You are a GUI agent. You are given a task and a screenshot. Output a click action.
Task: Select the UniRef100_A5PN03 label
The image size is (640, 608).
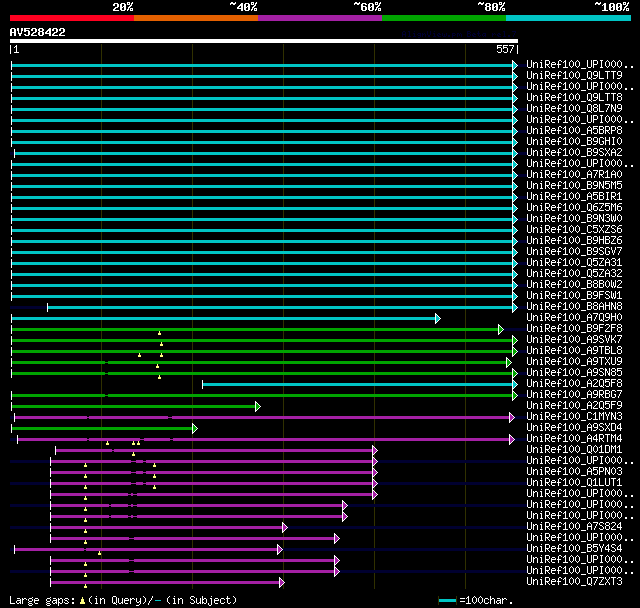574,472
